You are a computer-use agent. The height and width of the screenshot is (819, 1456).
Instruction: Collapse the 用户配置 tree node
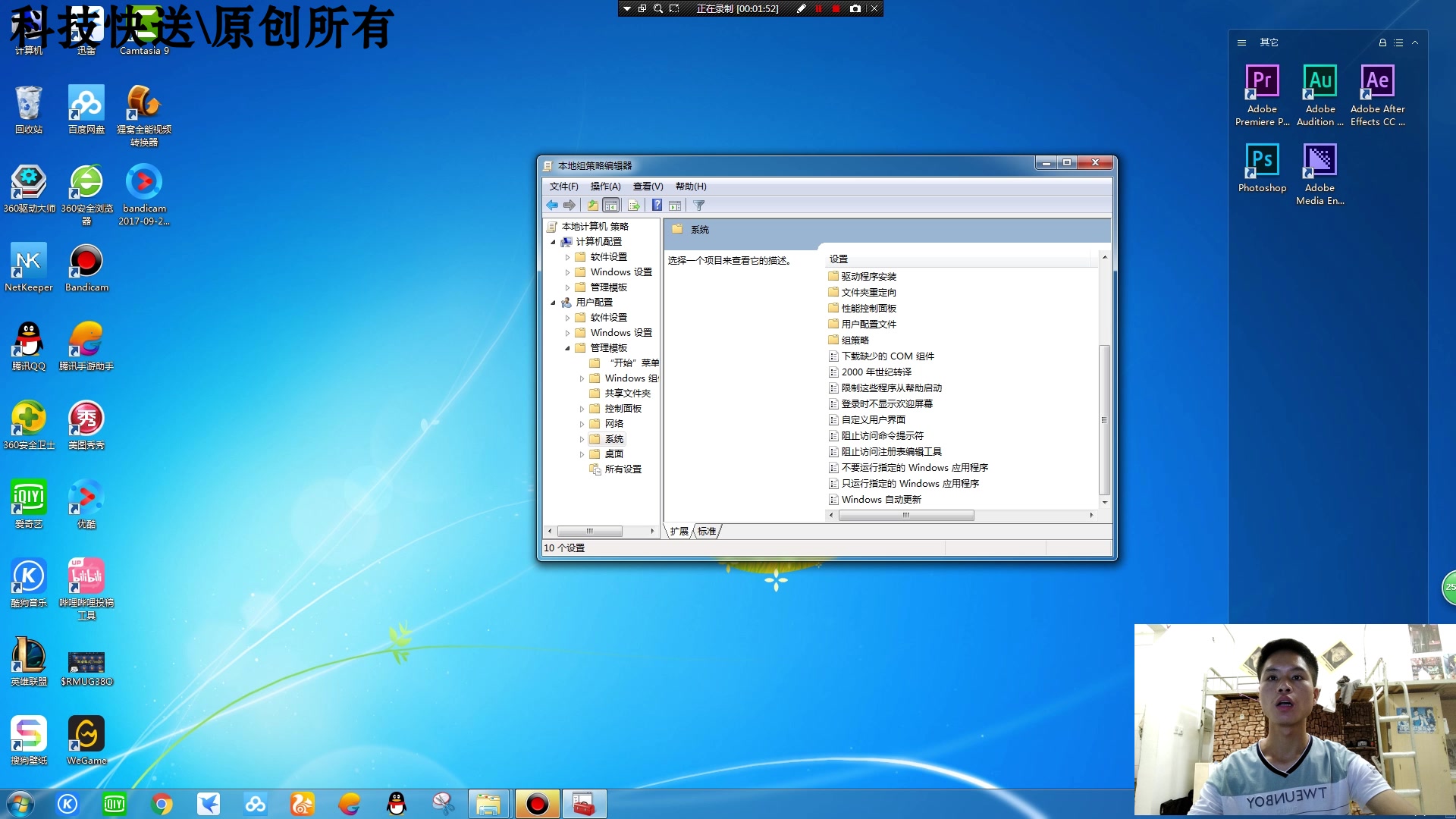pyautogui.click(x=553, y=303)
